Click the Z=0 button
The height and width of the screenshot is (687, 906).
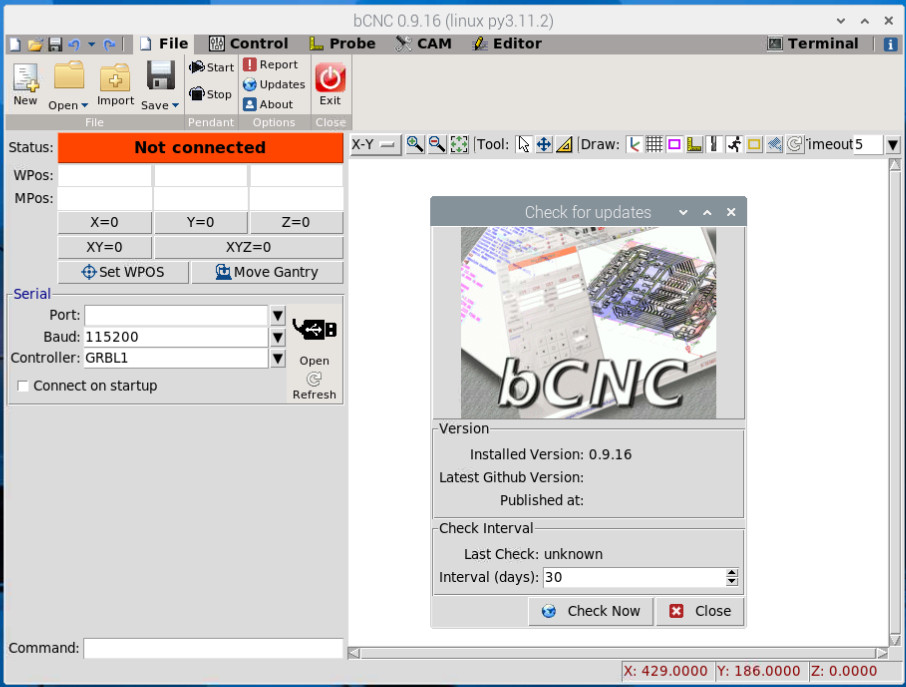296,222
